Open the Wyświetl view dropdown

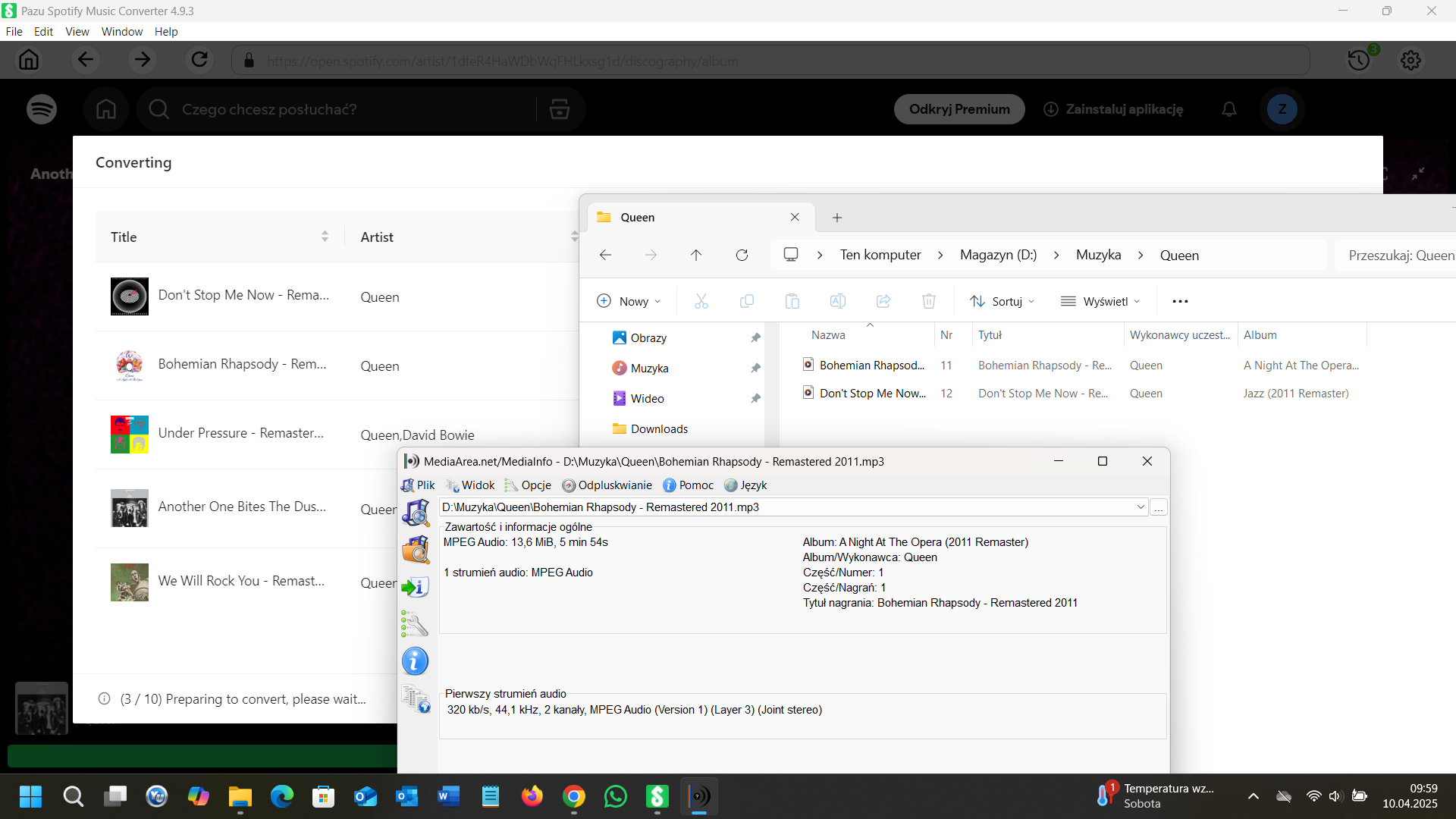coord(1101,301)
